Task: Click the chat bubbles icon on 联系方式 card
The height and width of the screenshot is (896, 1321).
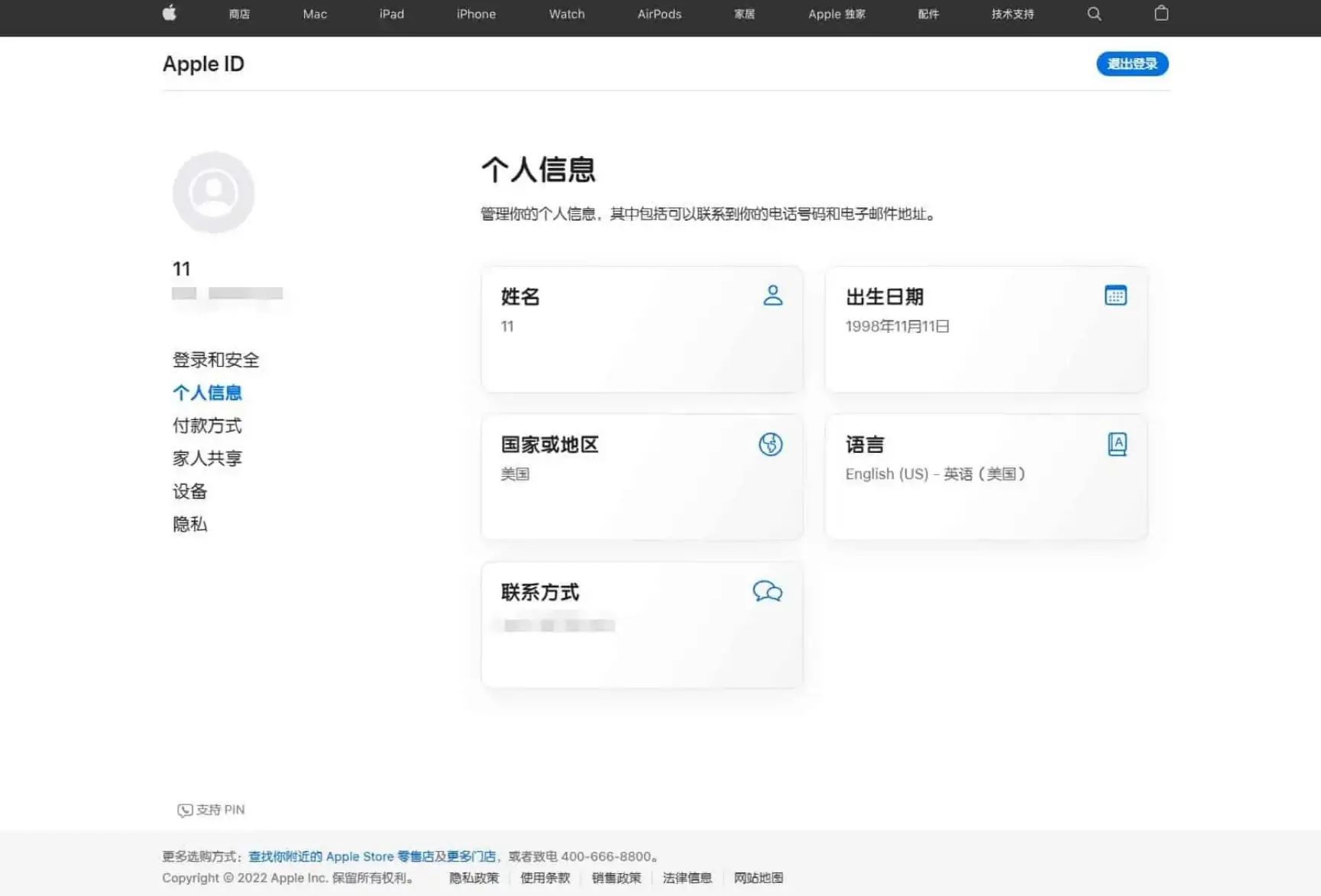Action: point(767,591)
